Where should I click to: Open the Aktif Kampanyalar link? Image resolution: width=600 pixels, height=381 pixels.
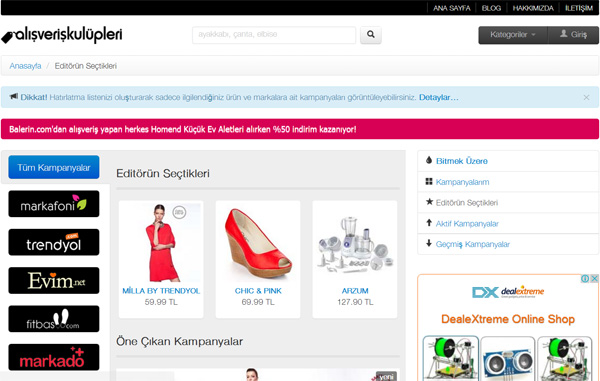click(x=467, y=223)
